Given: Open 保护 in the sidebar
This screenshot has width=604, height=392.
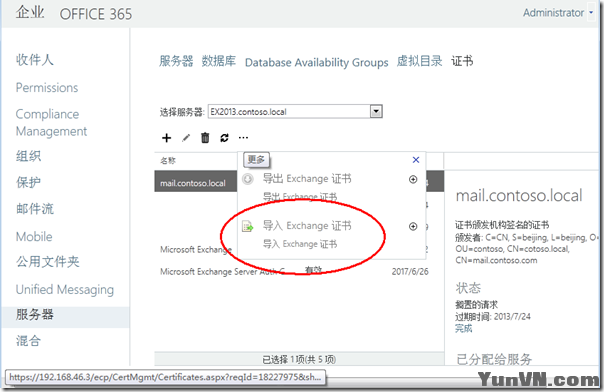Looking at the screenshot, I should tap(29, 183).
